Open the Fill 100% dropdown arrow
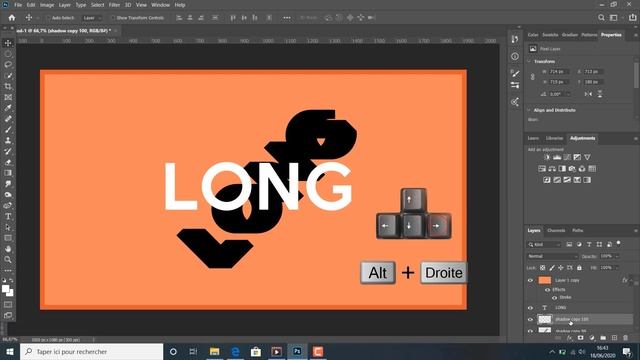Screen dimensions: 640x360 [617, 268]
